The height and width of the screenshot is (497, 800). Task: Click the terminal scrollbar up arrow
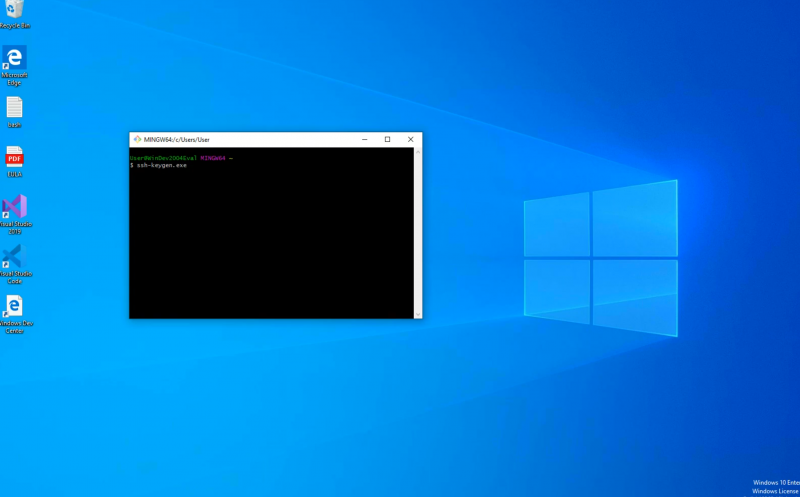pyautogui.click(x=418, y=152)
